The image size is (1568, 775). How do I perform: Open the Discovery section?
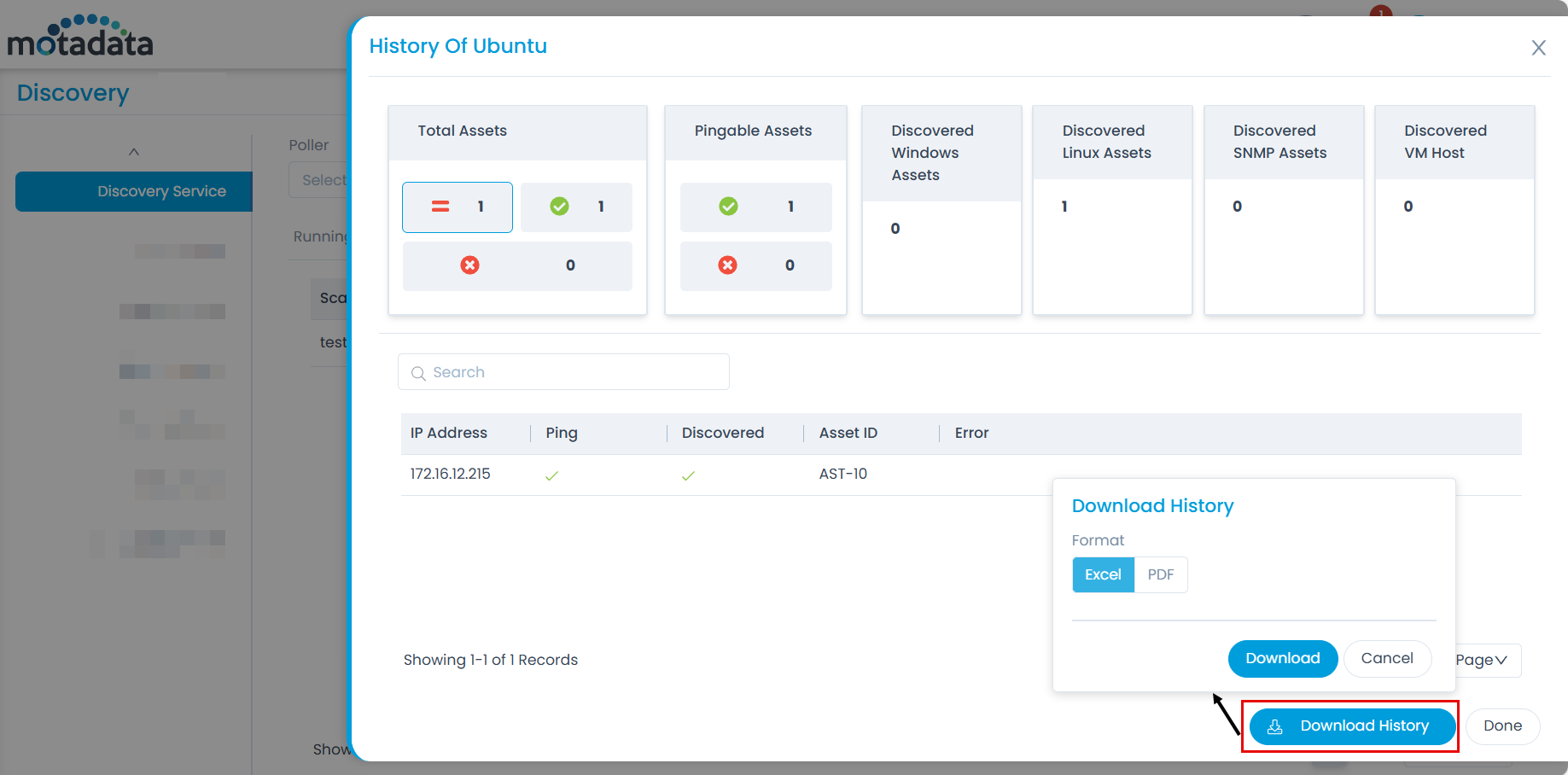[x=73, y=92]
